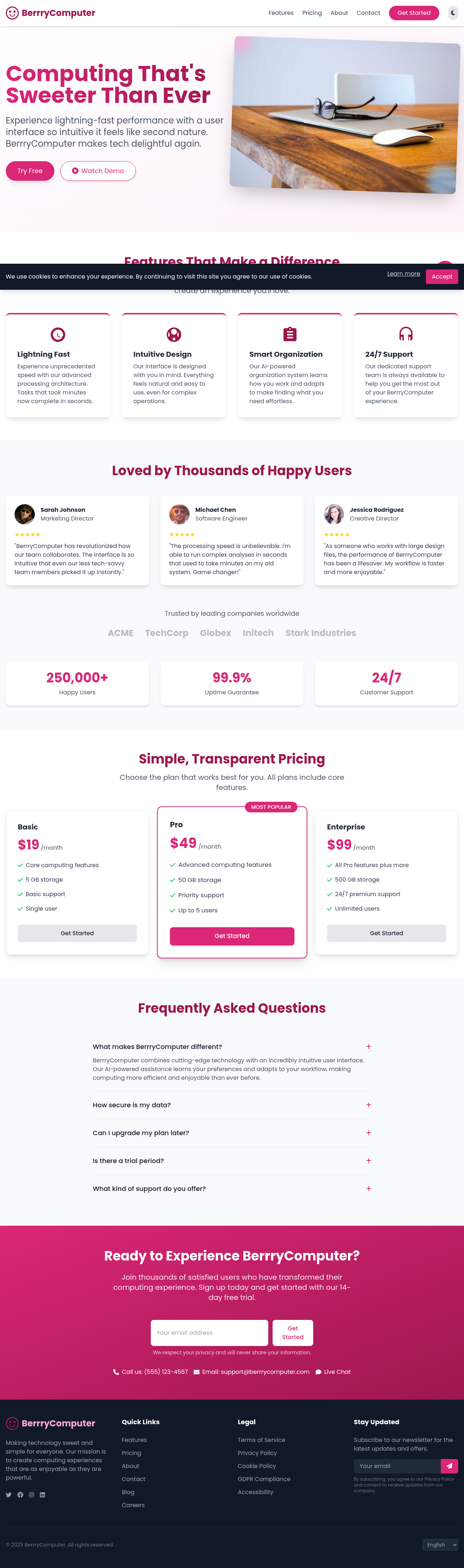Click the play icon on Watch Demo

pyautogui.click(x=75, y=171)
